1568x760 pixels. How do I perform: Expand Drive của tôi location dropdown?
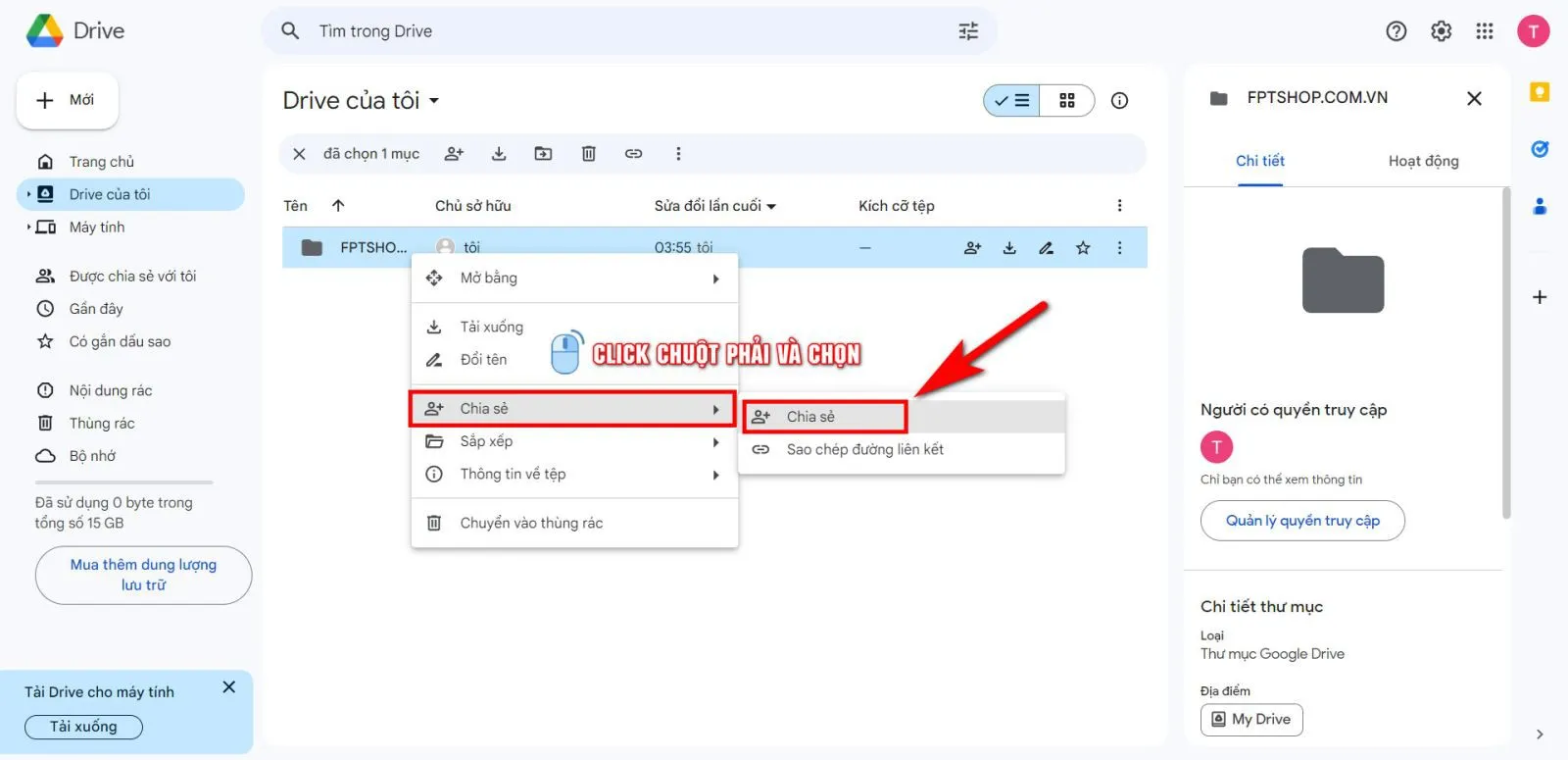click(434, 101)
